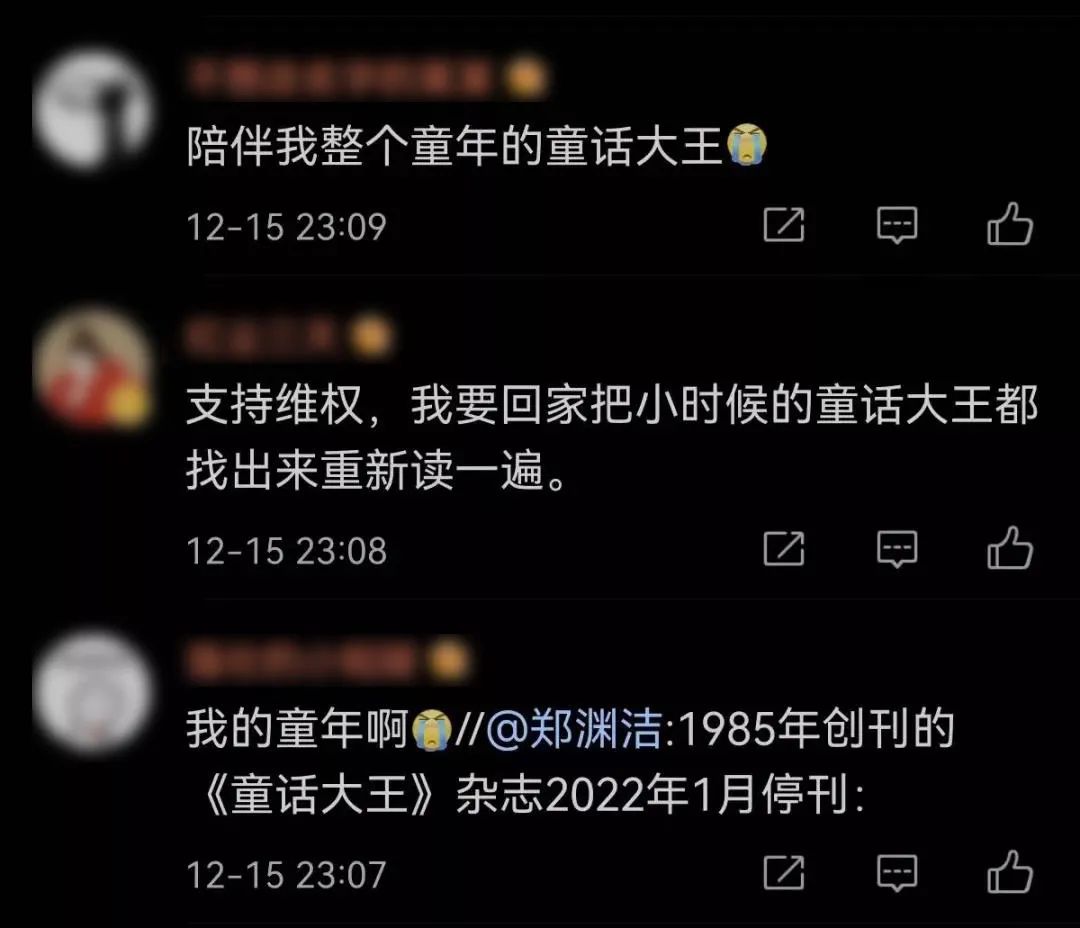Open replies for the 23:09 comment
Viewport: 1080px width, 928px height.
(897, 225)
